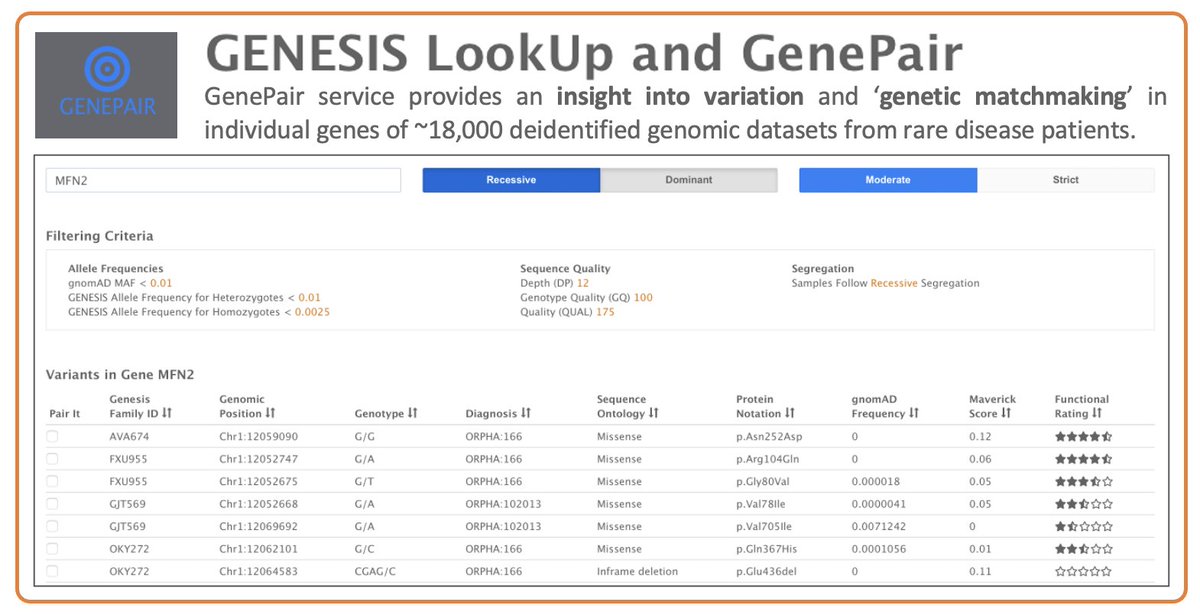Click Variants in Gene MFN2 heading
1200x615 pixels.
click(x=120, y=375)
